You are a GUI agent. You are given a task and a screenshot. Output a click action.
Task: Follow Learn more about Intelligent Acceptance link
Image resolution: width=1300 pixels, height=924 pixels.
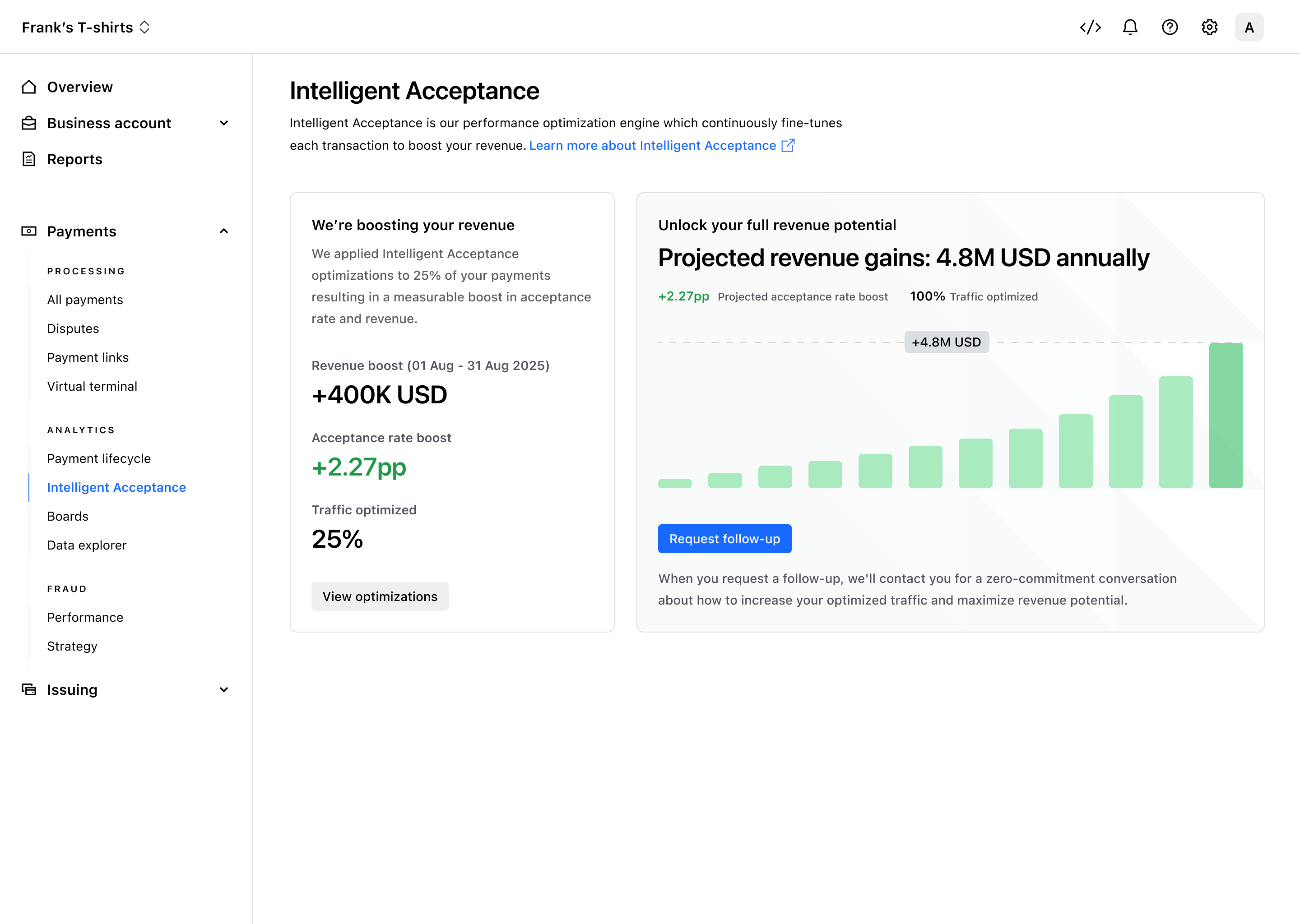[x=652, y=146]
